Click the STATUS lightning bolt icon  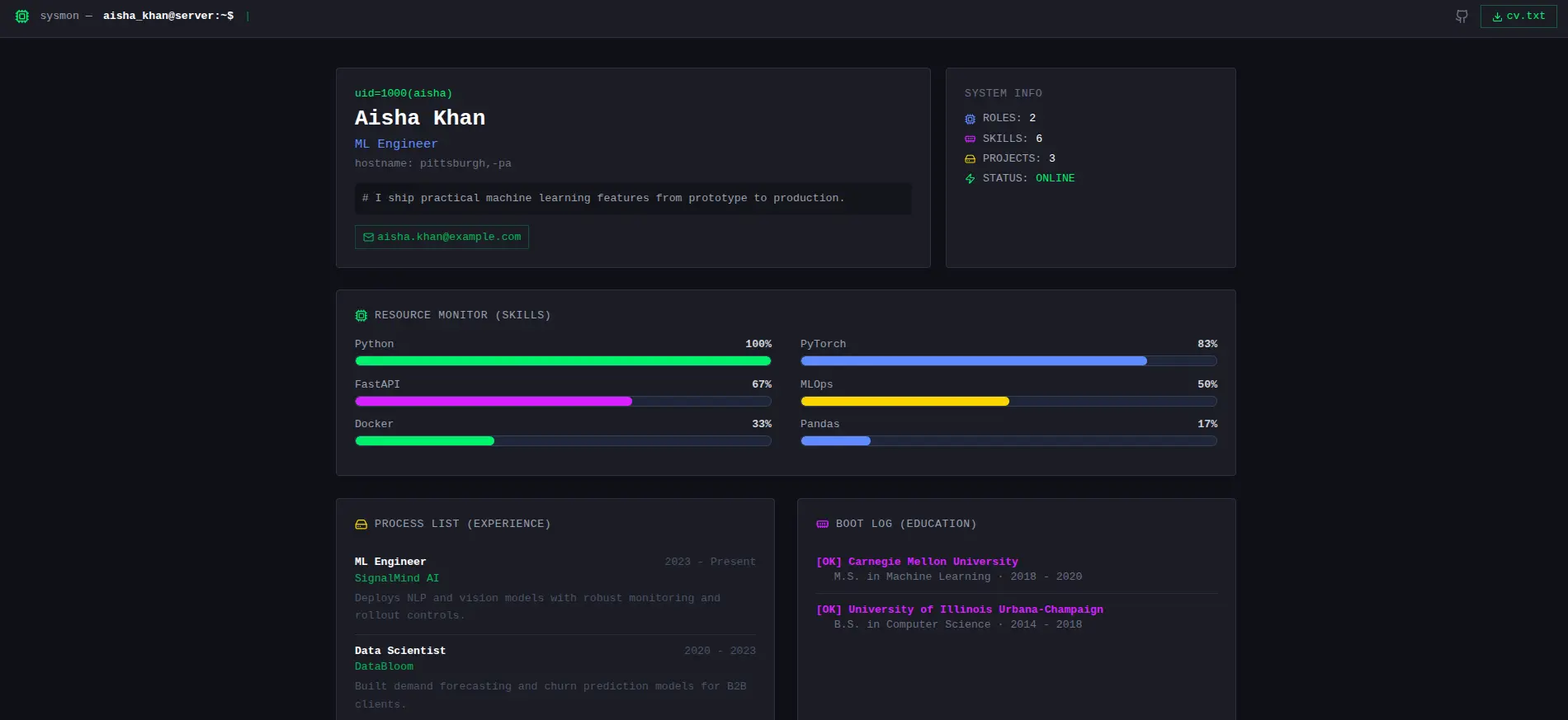(970, 179)
